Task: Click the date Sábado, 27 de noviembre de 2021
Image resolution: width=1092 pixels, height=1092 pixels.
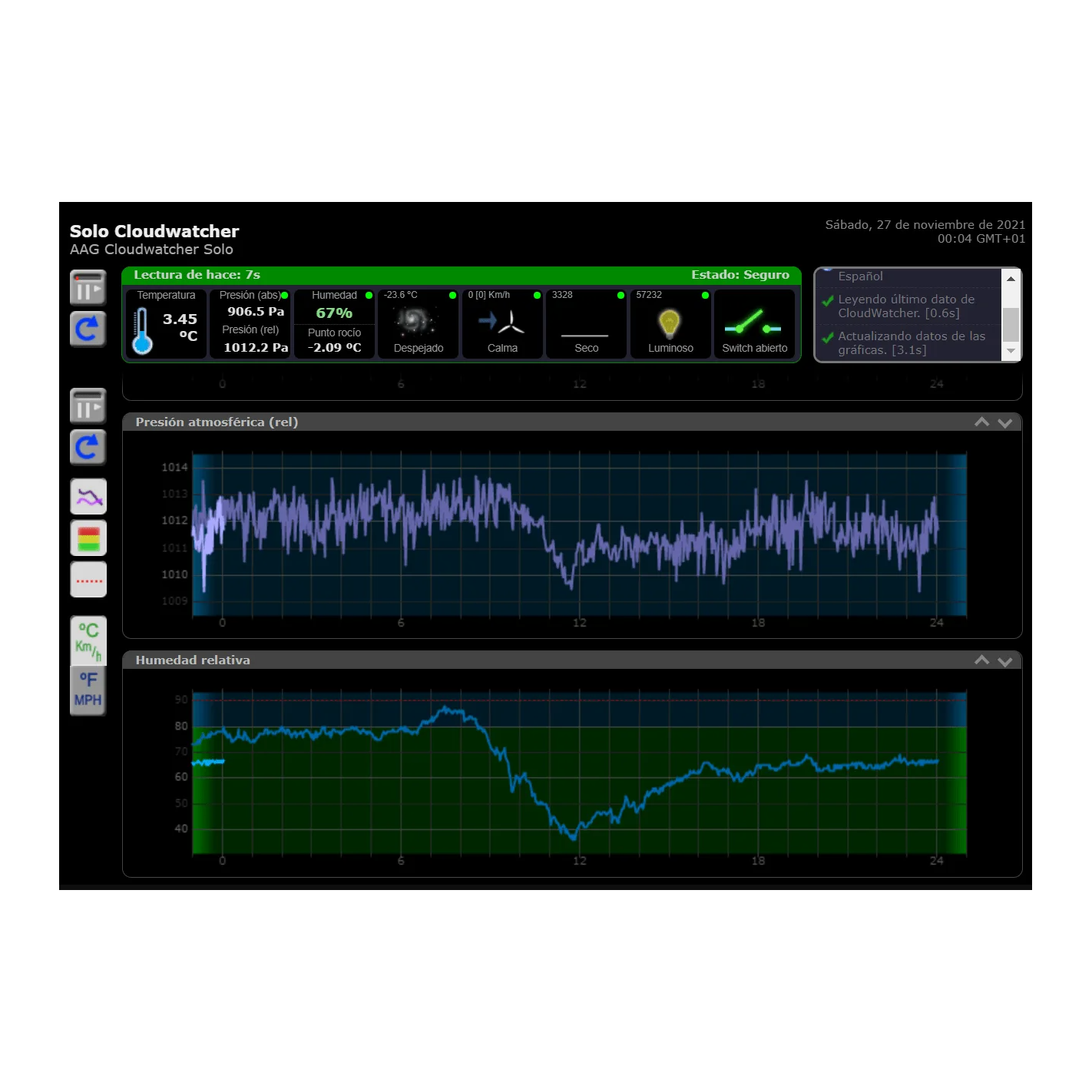Action: tap(925, 225)
